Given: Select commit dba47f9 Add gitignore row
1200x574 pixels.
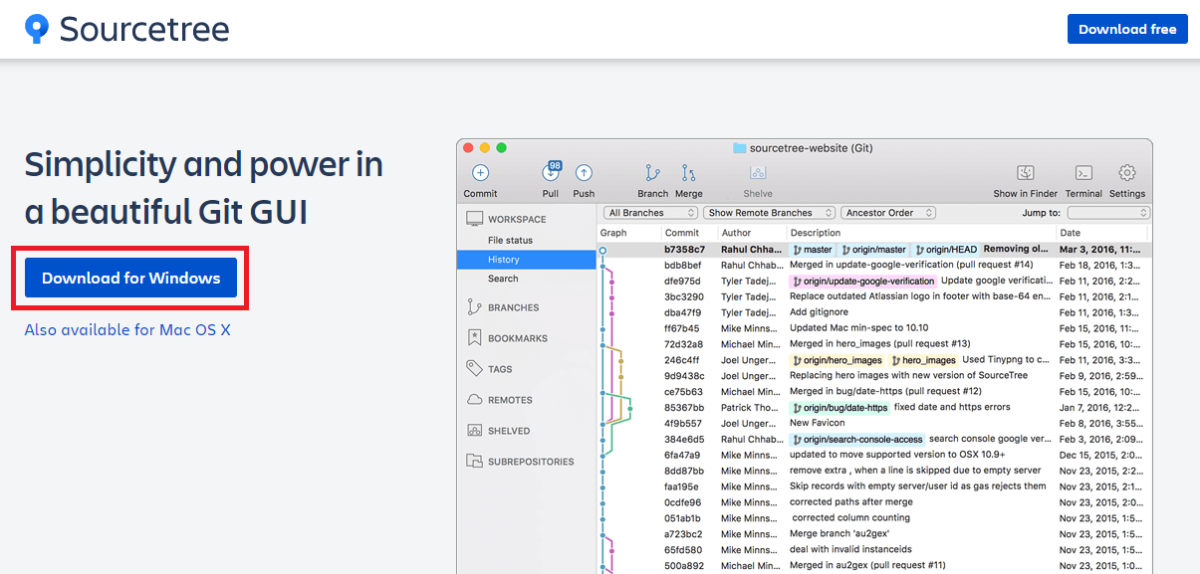Looking at the screenshot, I should pyautogui.click(x=874, y=313).
